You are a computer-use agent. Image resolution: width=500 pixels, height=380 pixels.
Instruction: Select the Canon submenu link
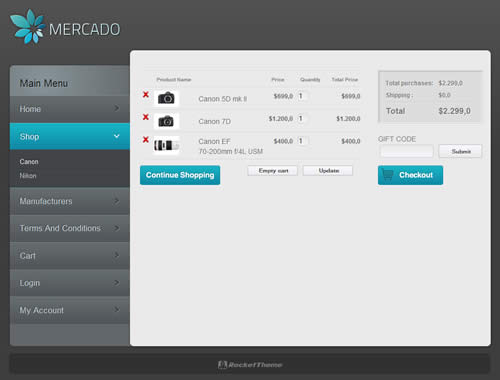29,162
